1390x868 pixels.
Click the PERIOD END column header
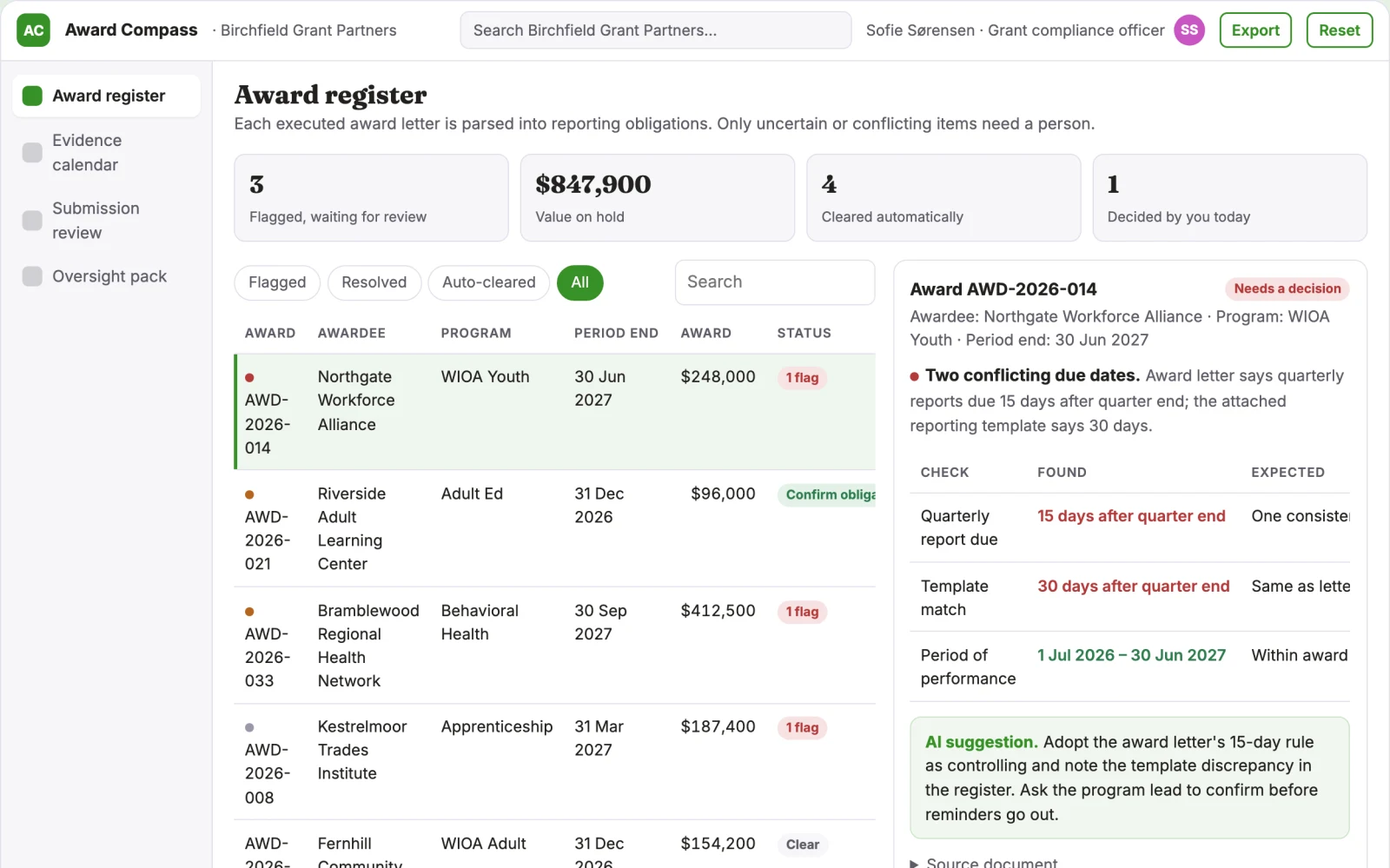click(616, 334)
